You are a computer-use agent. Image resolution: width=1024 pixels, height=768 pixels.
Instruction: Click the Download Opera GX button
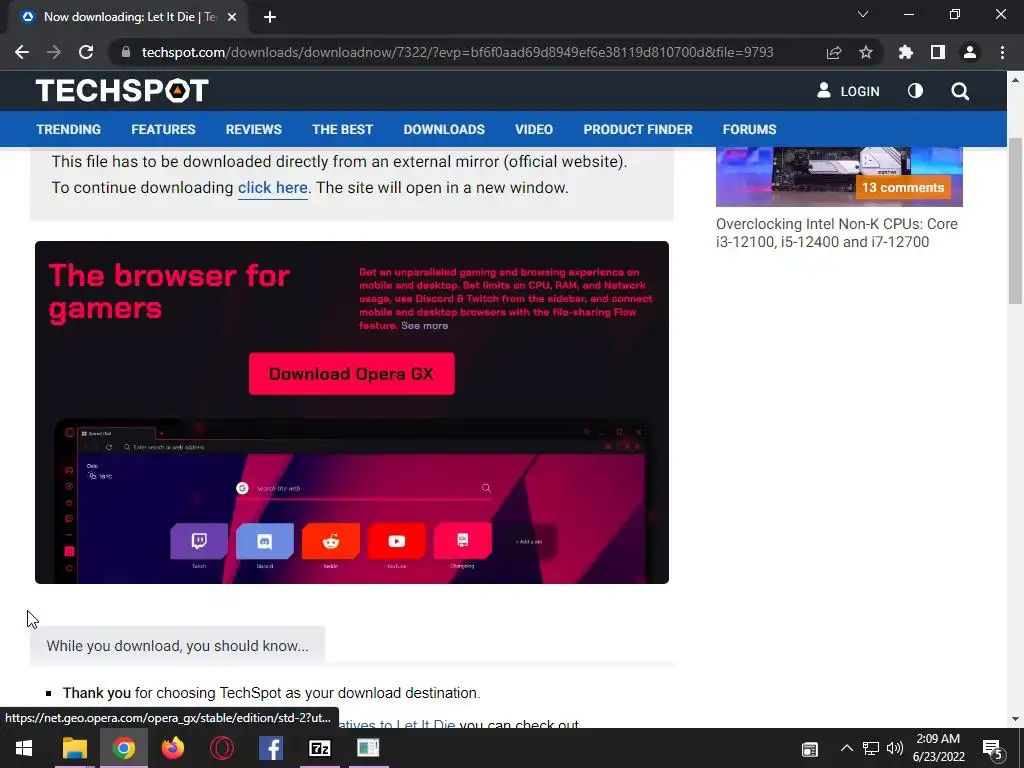coord(351,374)
